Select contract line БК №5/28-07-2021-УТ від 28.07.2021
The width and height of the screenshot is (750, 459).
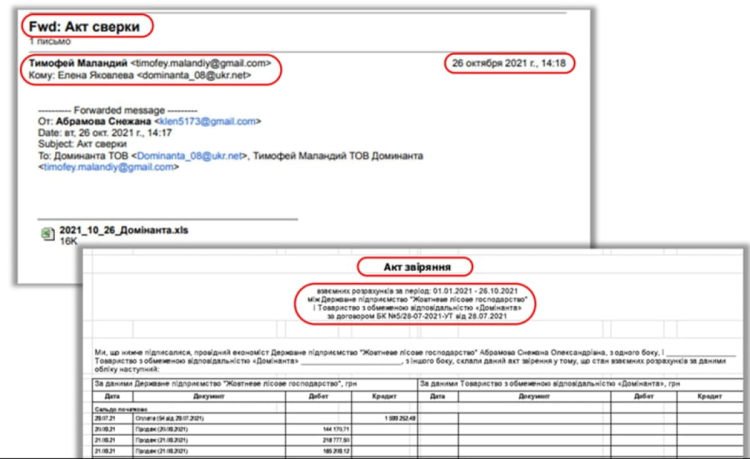[x=417, y=316]
